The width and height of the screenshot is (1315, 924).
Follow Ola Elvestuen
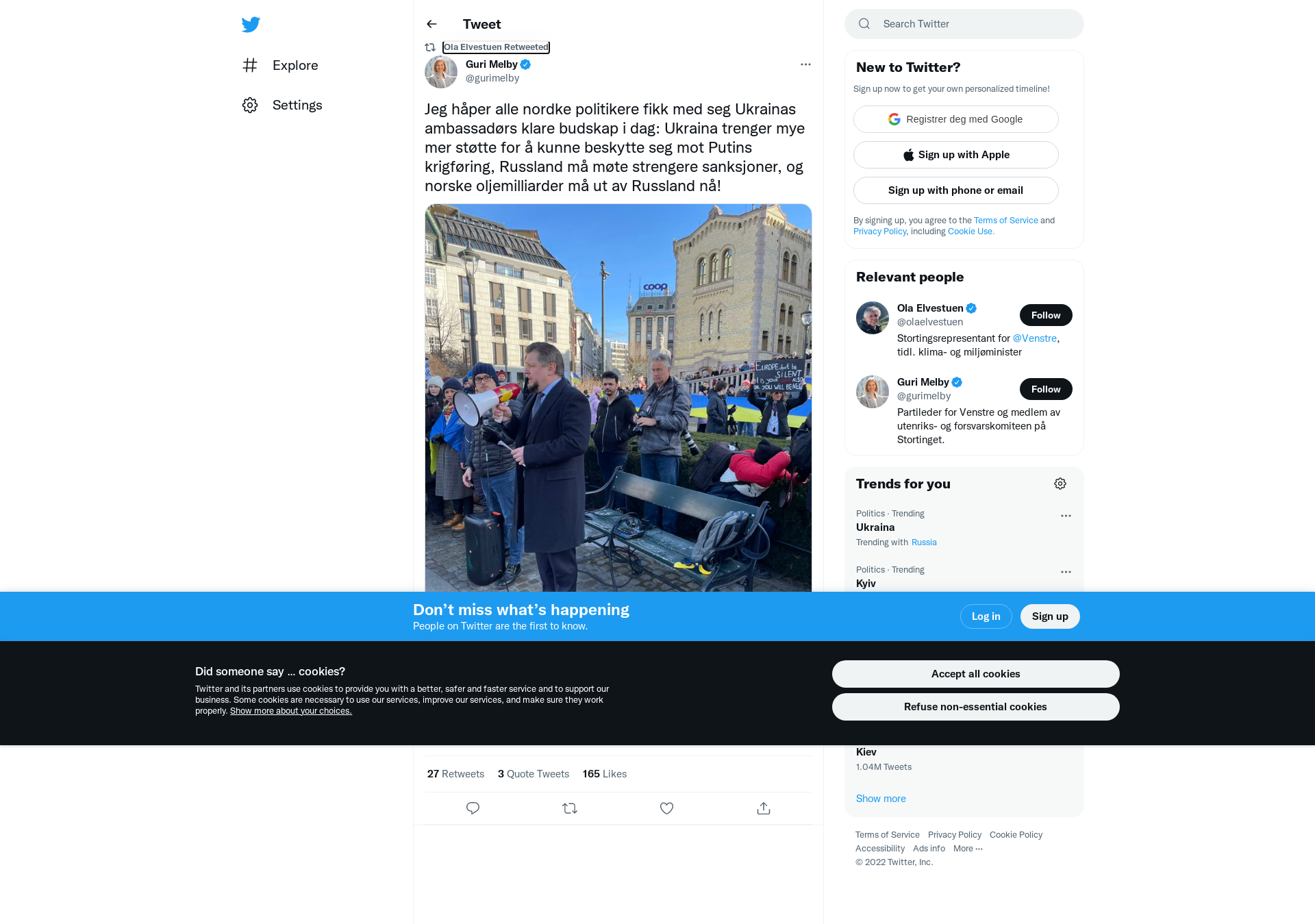coord(1046,315)
